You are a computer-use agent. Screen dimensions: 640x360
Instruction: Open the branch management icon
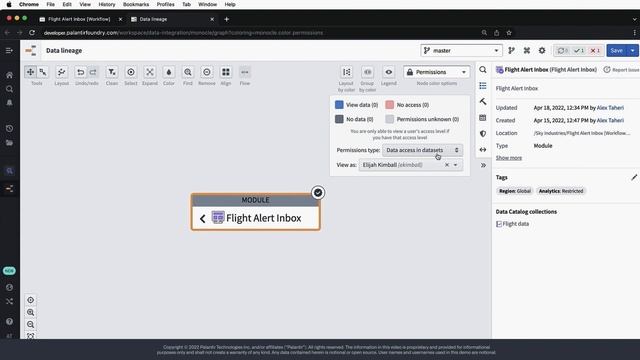(x=511, y=51)
